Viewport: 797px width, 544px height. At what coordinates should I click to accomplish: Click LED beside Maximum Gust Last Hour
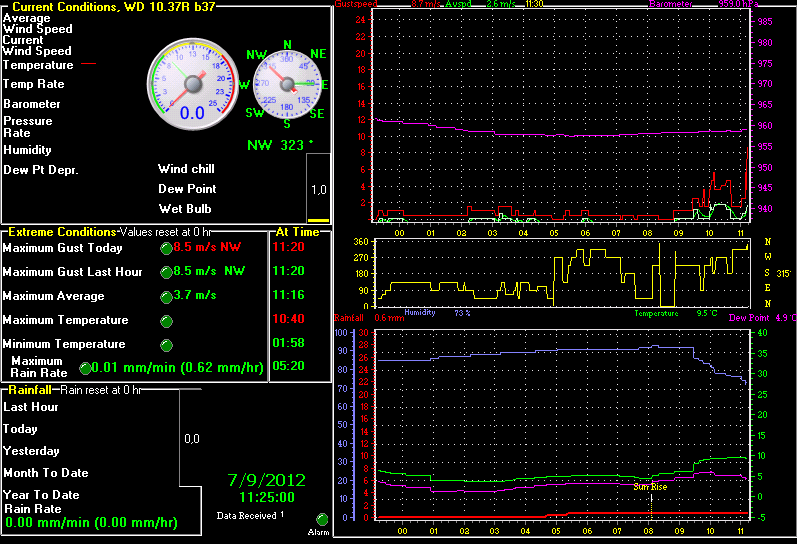166,272
